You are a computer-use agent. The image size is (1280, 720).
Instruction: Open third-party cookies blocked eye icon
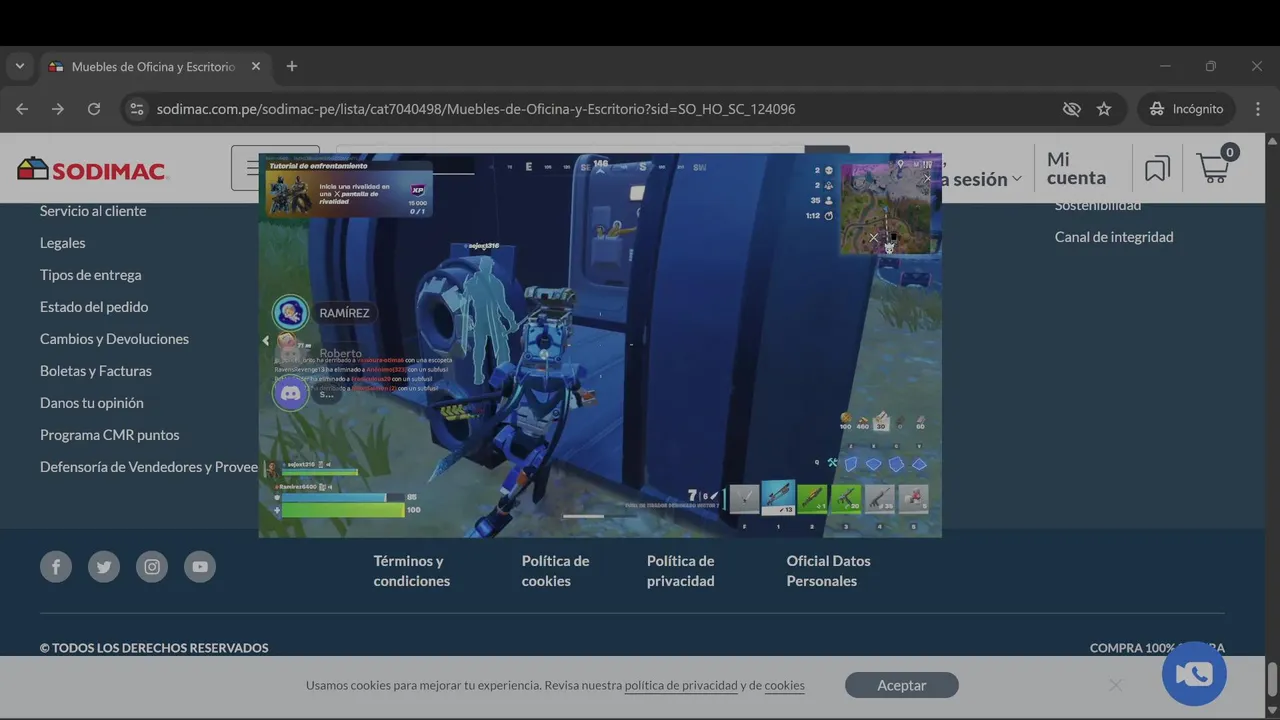(x=1072, y=109)
